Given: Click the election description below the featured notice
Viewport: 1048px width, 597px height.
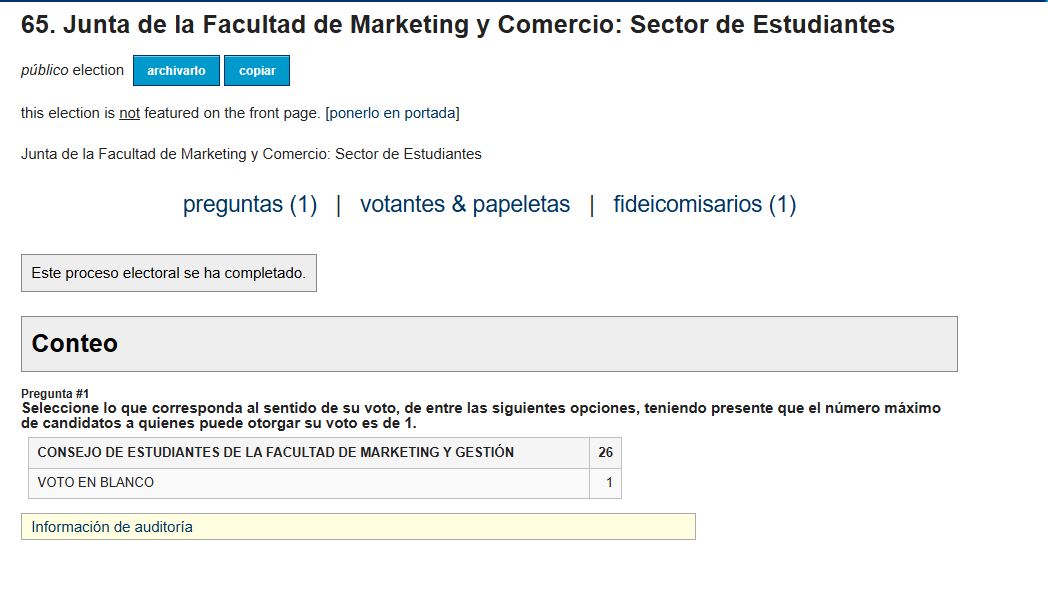Looking at the screenshot, I should pyautogui.click(x=251, y=154).
